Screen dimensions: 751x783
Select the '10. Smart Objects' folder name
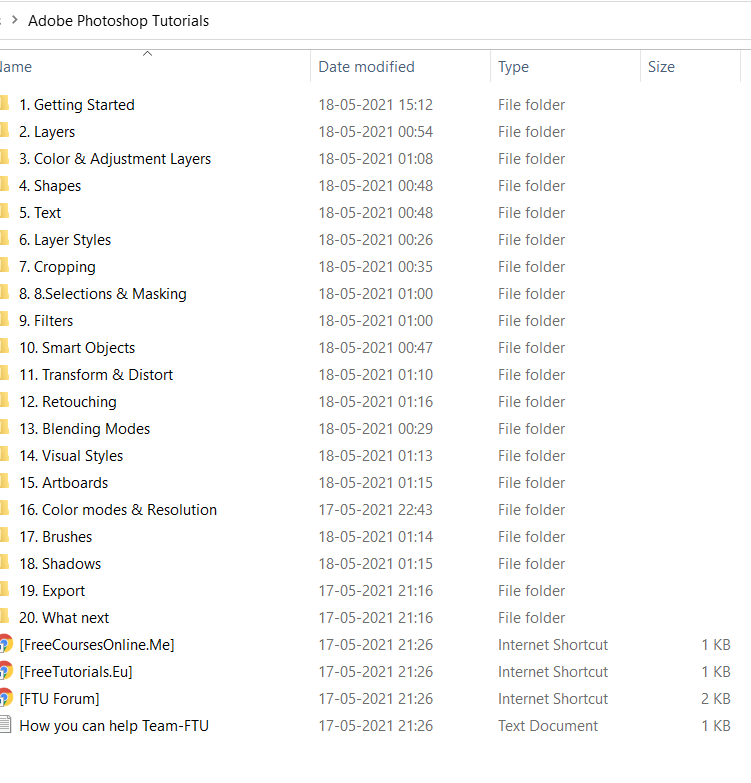tap(77, 348)
